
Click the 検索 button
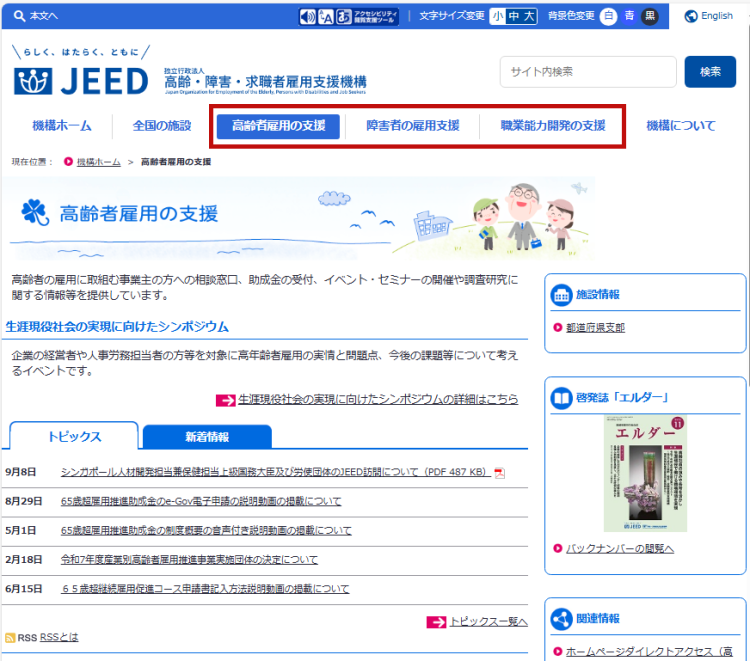(710, 72)
